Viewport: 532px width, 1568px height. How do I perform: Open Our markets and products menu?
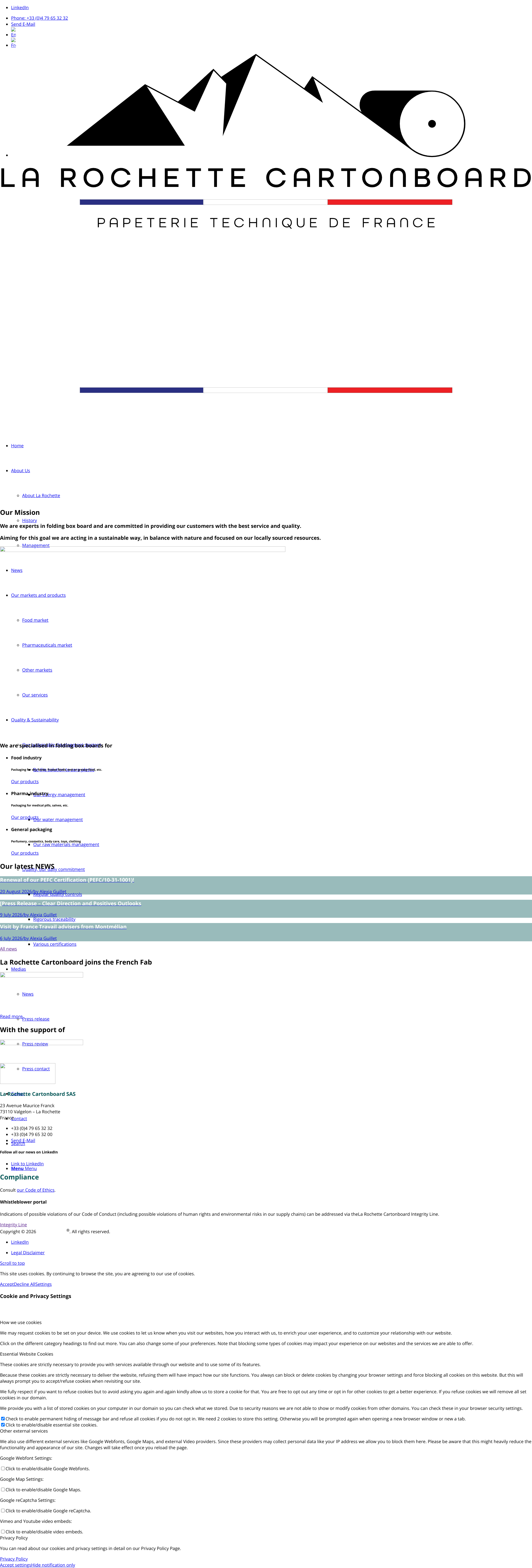[x=38, y=595]
